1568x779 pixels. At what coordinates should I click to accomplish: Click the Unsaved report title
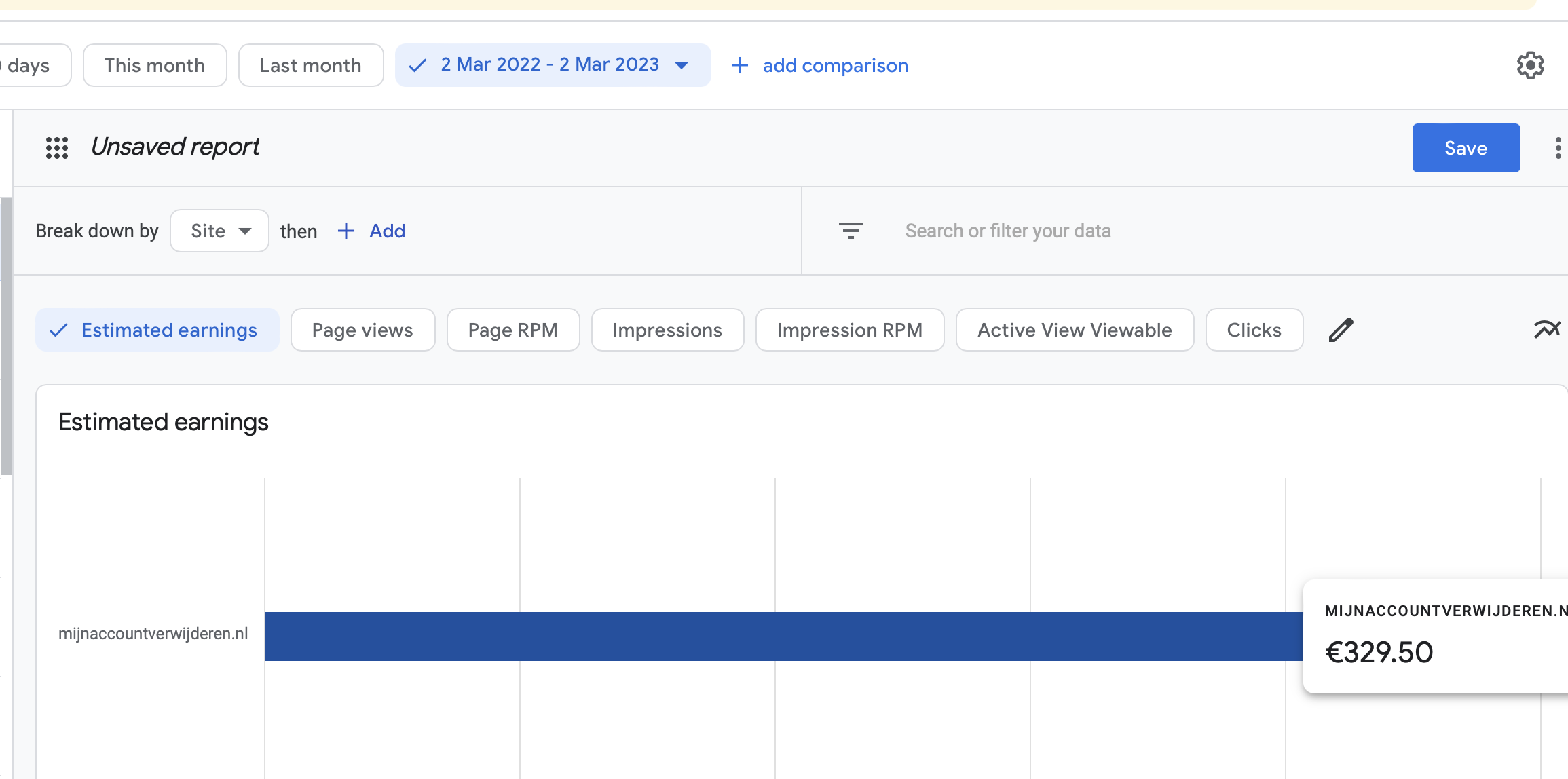tap(175, 147)
